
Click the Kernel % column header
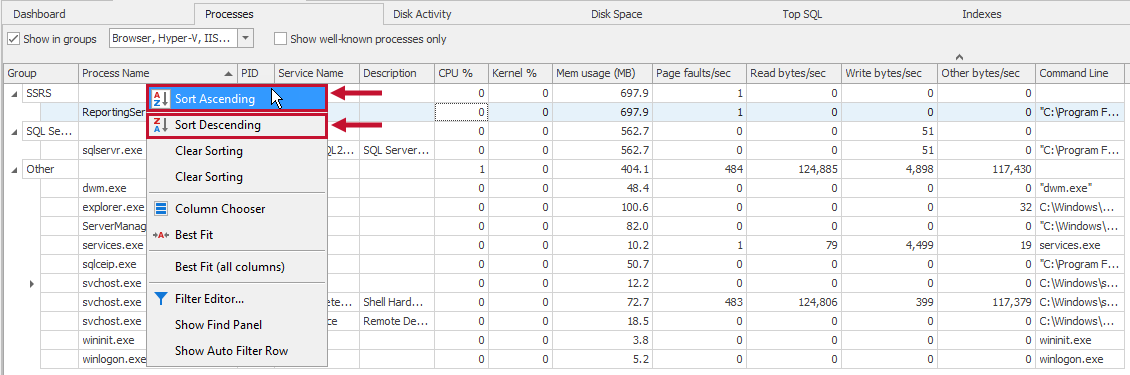(520, 73)
